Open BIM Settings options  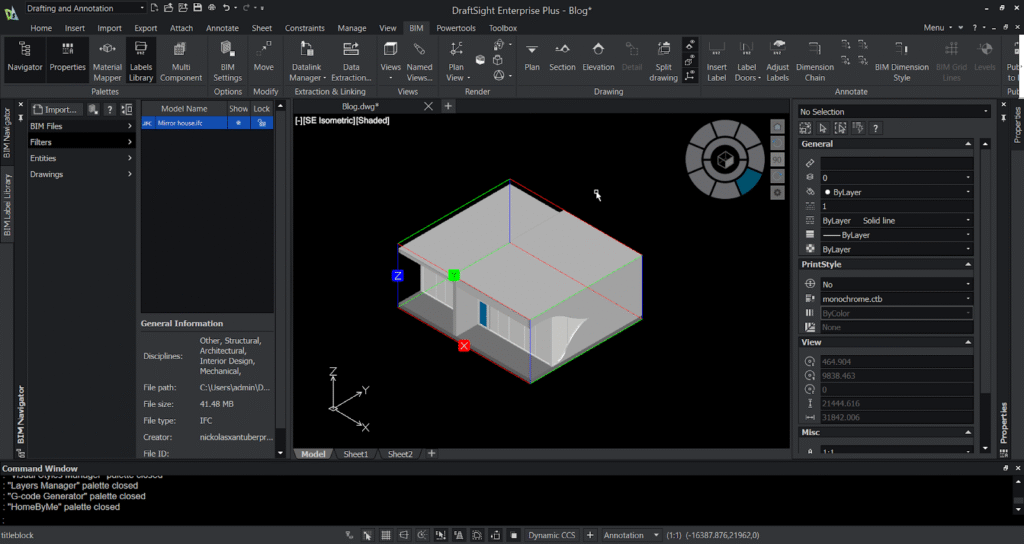coord(227,60)
